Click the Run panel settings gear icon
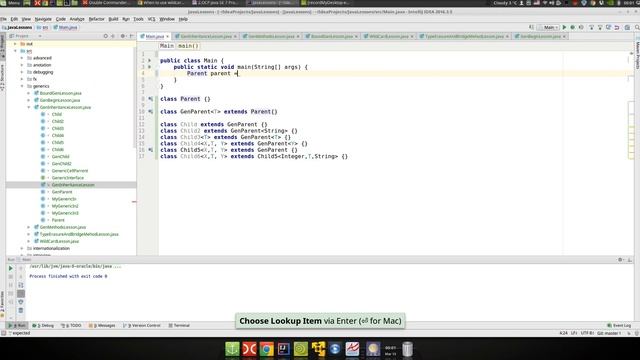This screenshot has height=360, width=640. [620, 260]
